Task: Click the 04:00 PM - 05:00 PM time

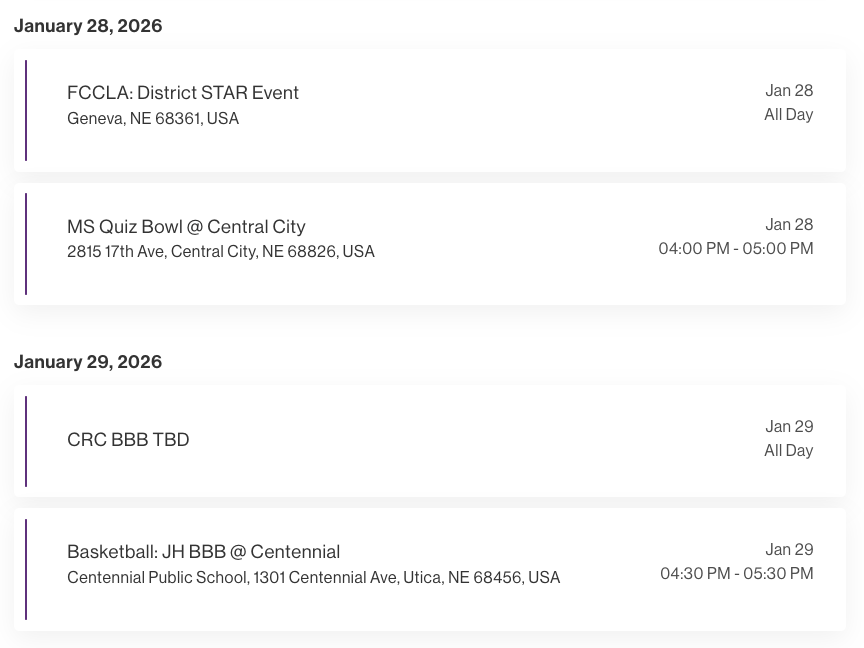Action: 736,248
